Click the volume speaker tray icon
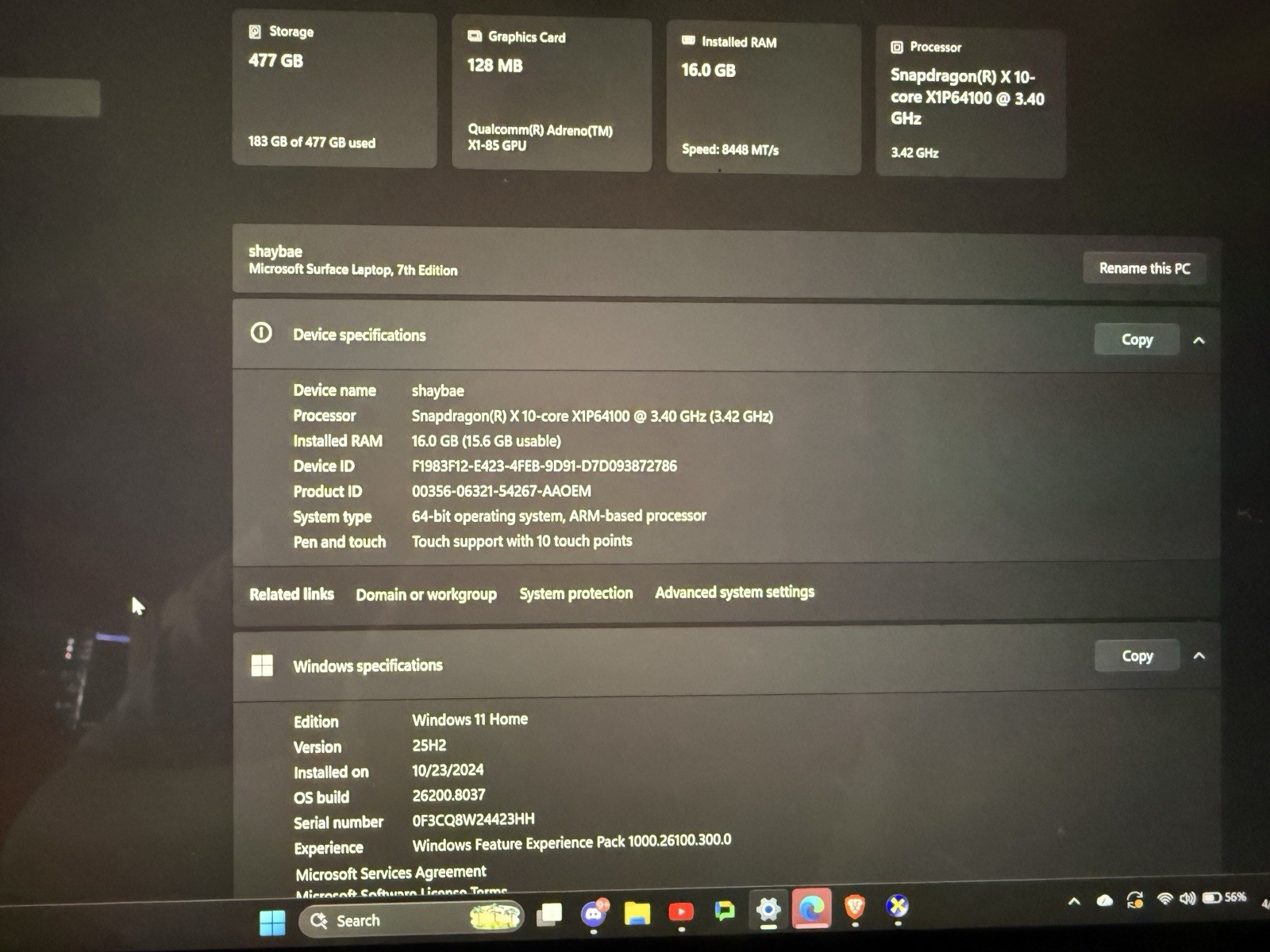Screen dimensions: 1270x952 click(x=1187, y=898)
